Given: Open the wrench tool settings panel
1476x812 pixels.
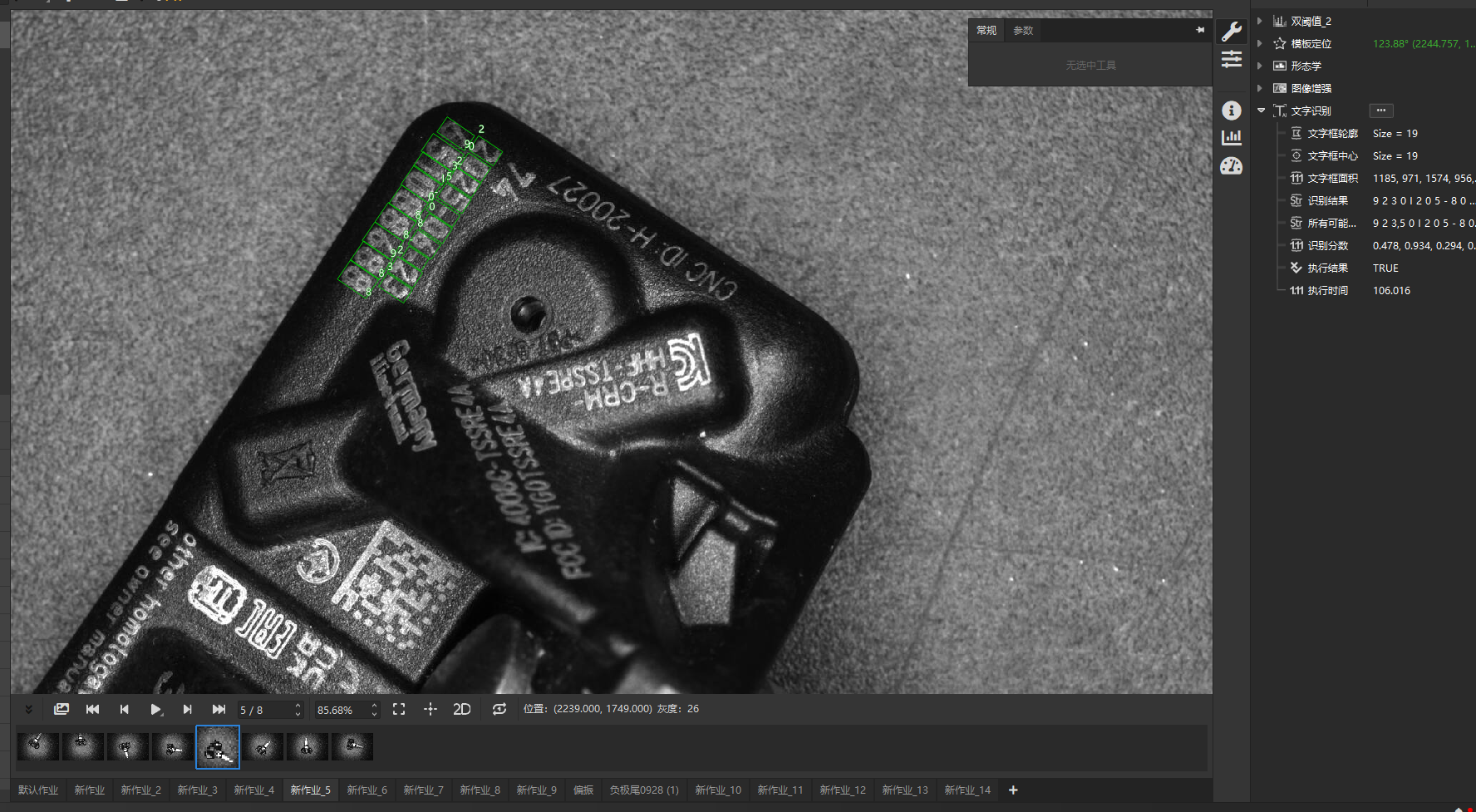Looking at the screenshot, I should [1231, 32].
